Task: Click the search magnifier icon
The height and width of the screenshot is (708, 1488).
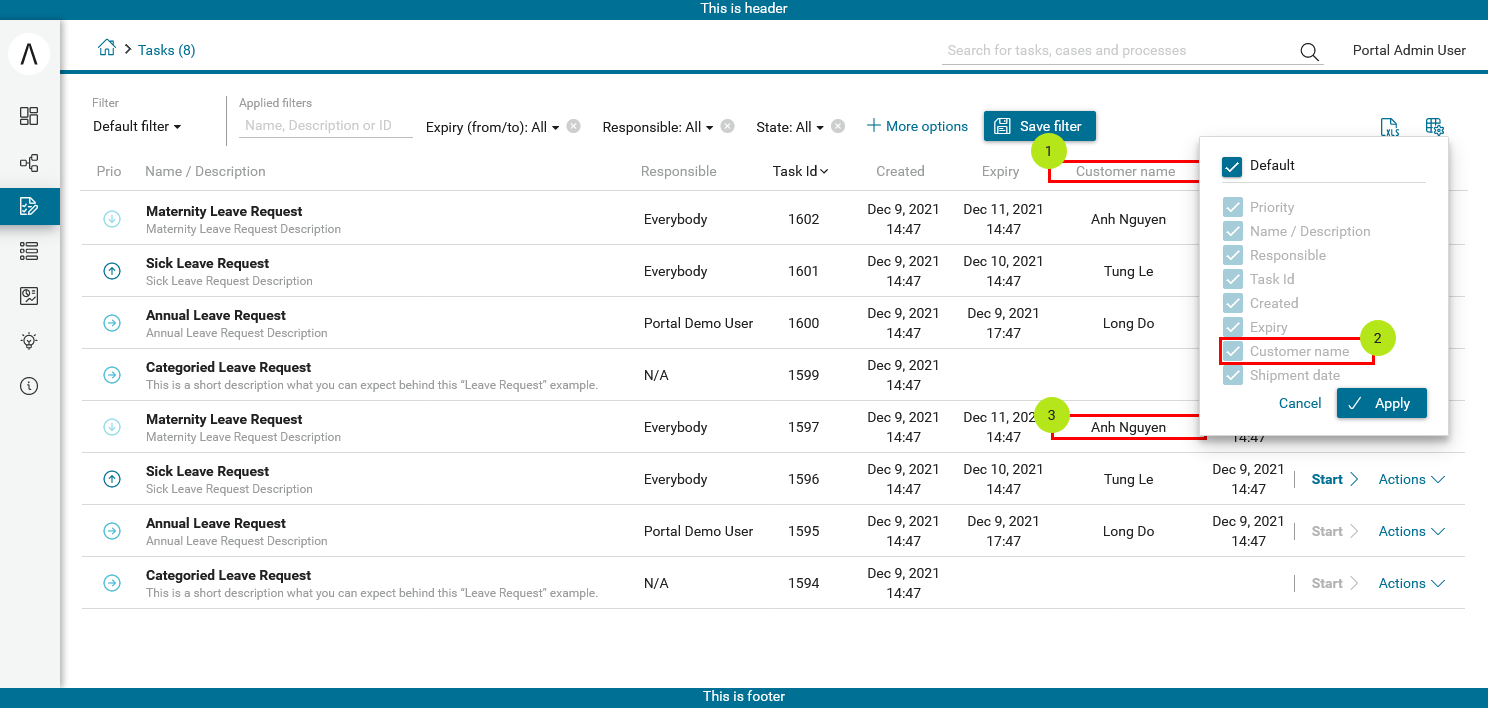Action: click(x=1309, y=52)
